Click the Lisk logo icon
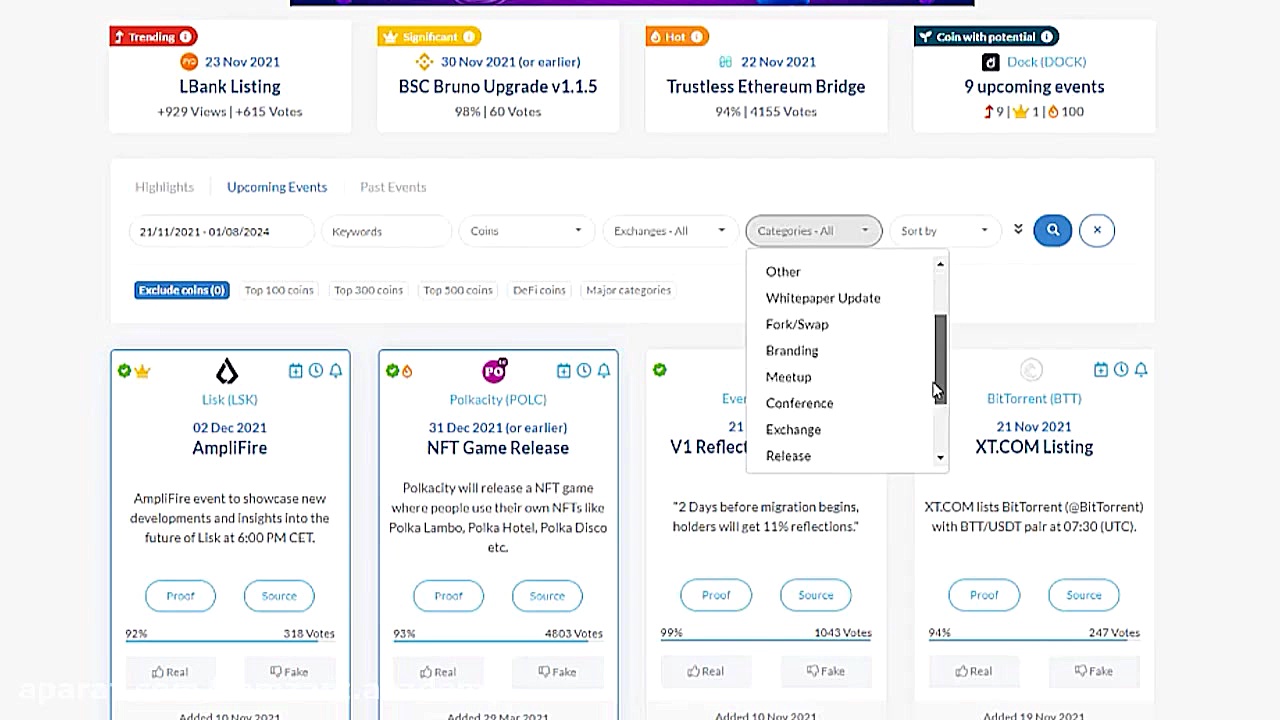Image resolution: width=1280 pixels, height=720 pixels. (227, 372)
